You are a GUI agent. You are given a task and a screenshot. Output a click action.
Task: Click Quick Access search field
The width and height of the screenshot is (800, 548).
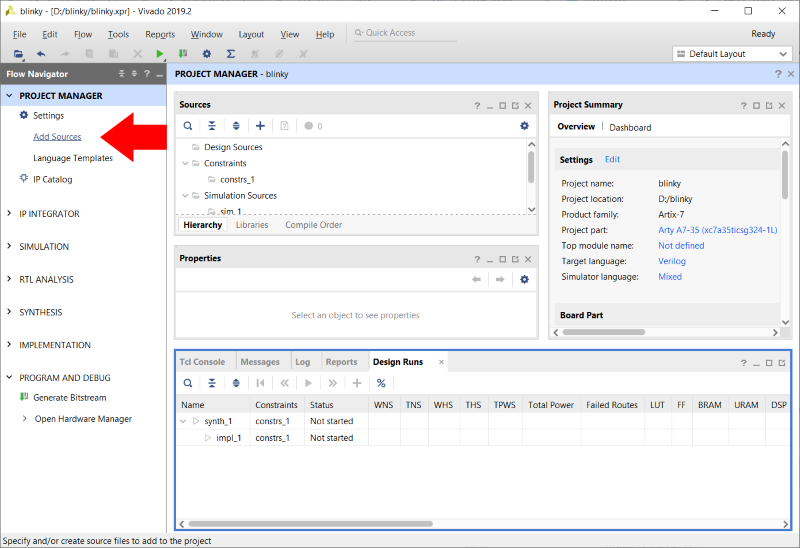(x=406, y=33)
